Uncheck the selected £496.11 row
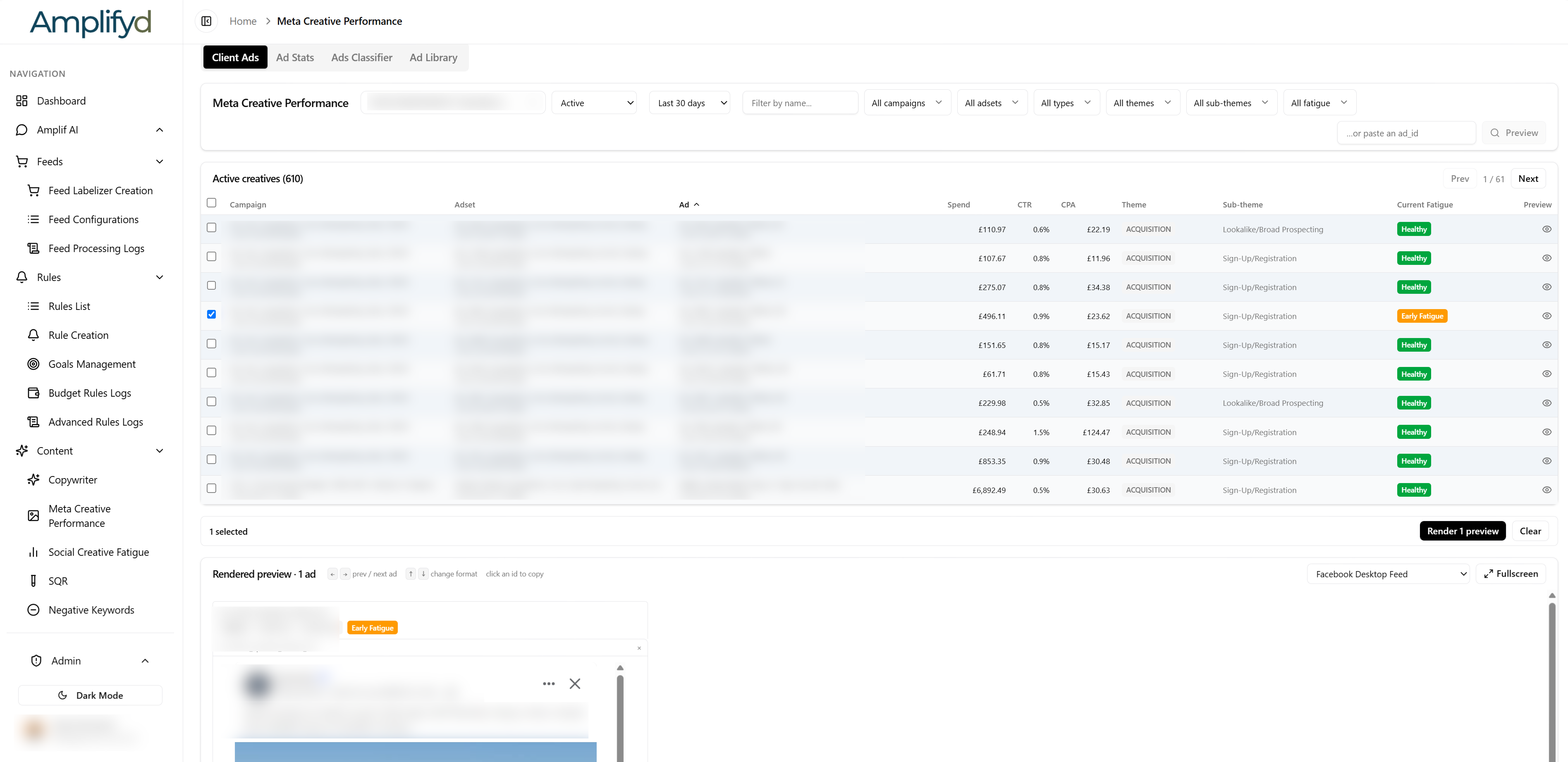 click(211, 314)
